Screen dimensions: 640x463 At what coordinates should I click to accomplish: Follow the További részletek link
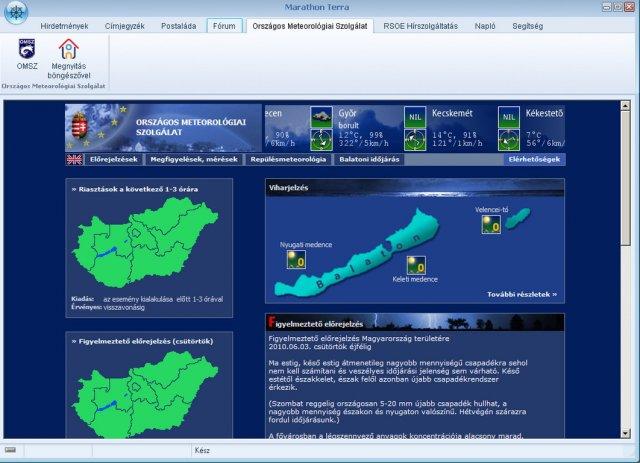tap(522, 295)
